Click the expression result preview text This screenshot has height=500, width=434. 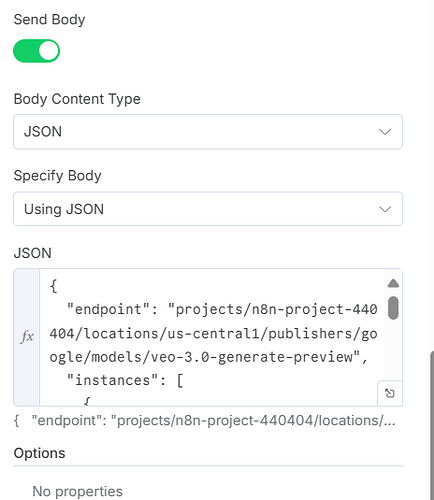pos(204,421)
